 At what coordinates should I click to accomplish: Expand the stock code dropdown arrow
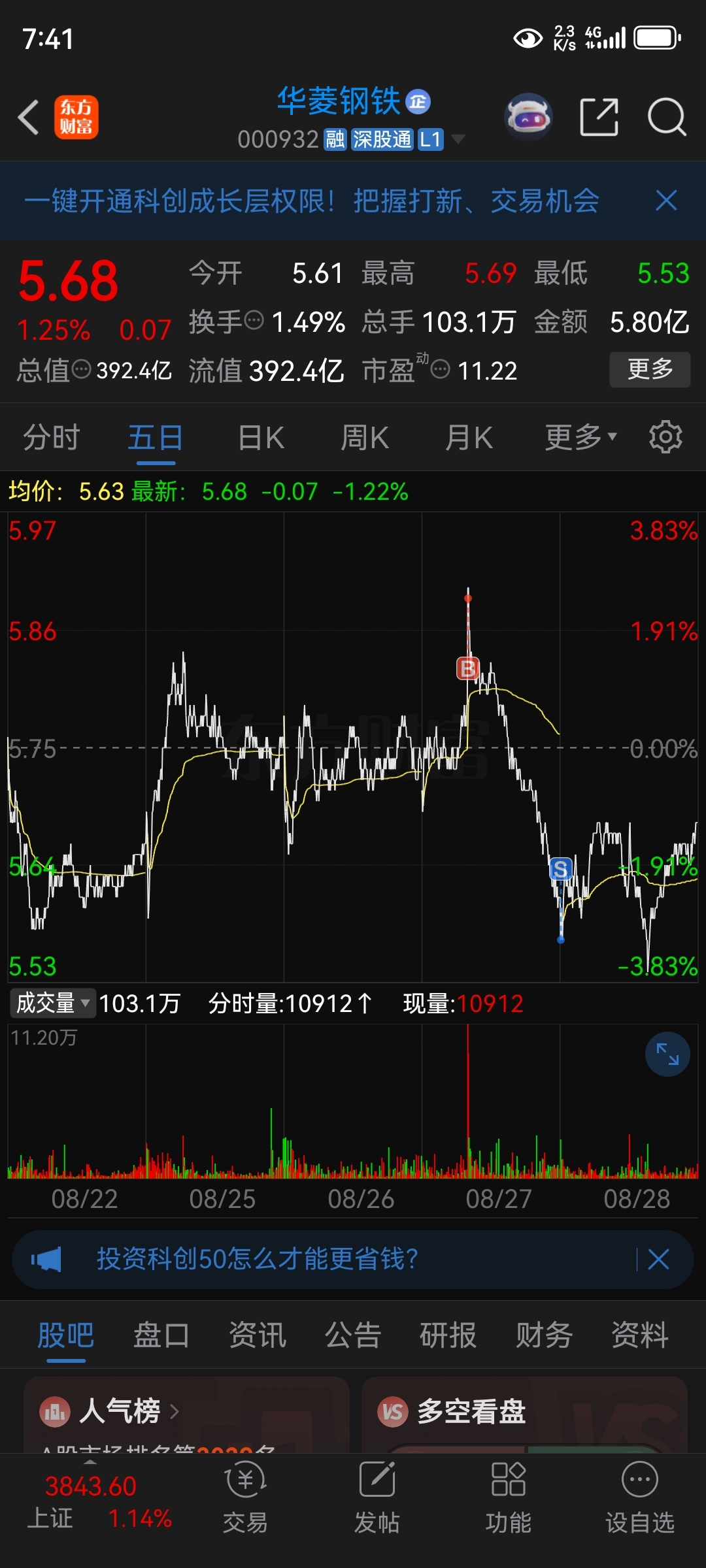459,139
